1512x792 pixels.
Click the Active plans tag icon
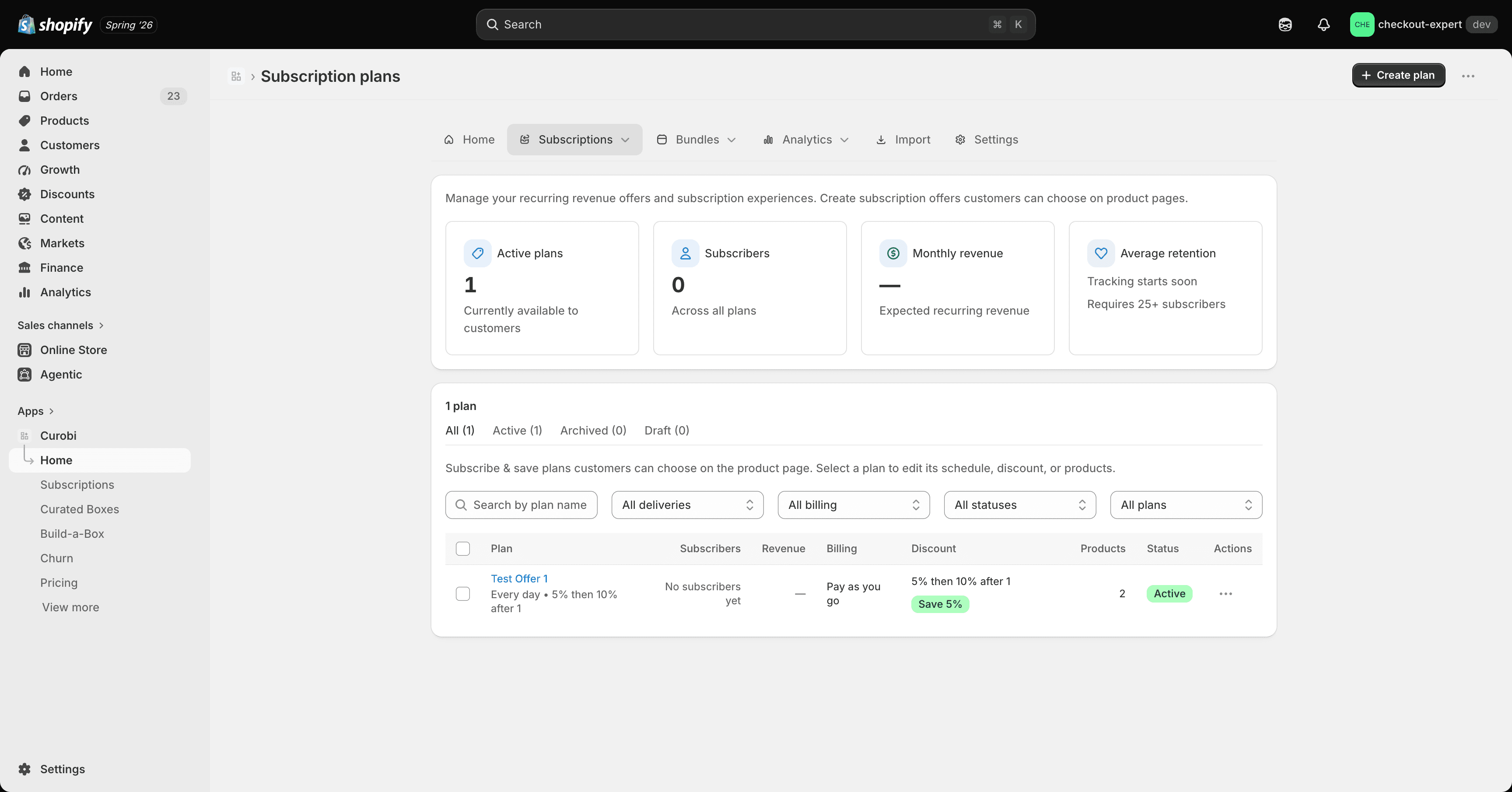[x=478, y=254]
